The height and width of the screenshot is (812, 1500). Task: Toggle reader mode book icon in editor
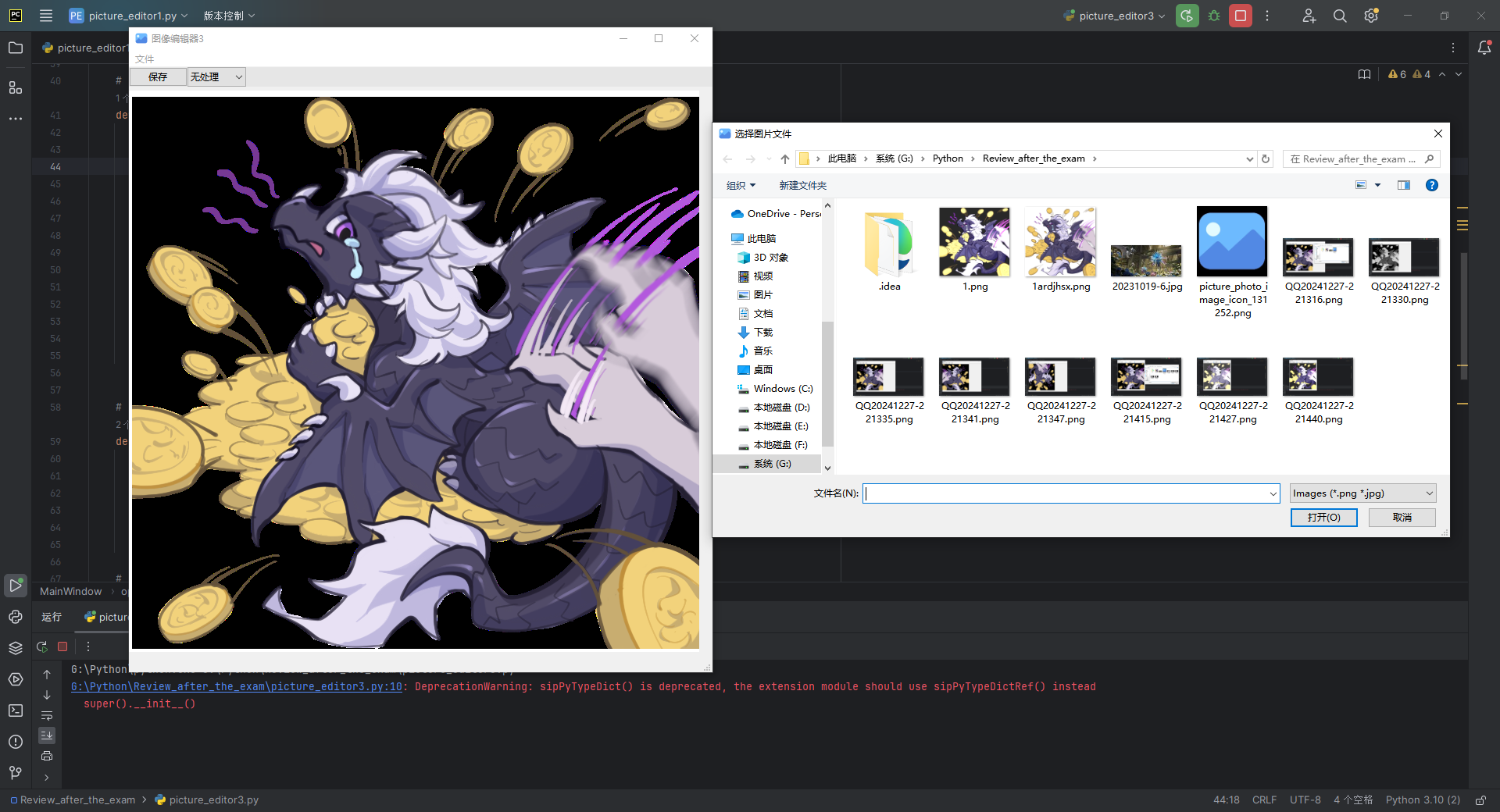[1365, 74]
